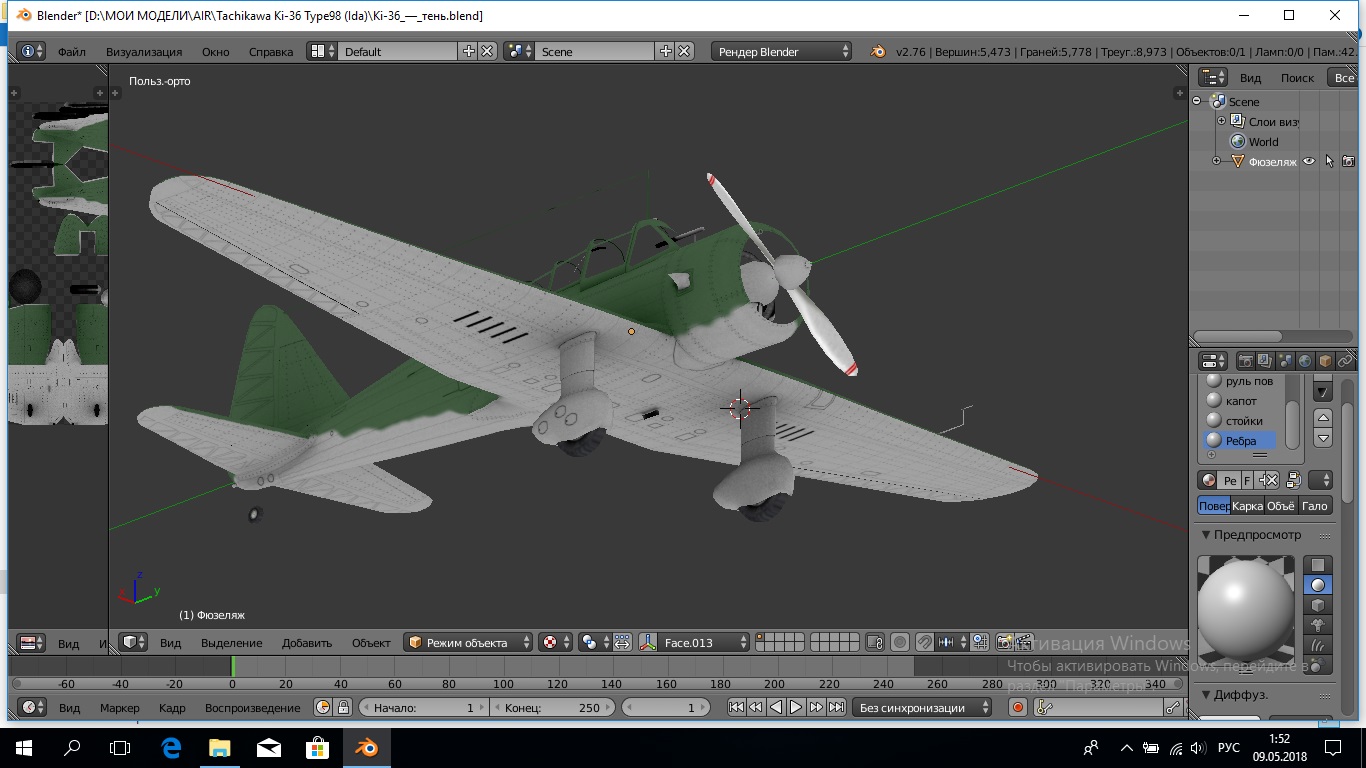This screenshot has width=1366, height=768.
Task: Open the Поиск menu in the Outliner
Action: pos(1298,78)
